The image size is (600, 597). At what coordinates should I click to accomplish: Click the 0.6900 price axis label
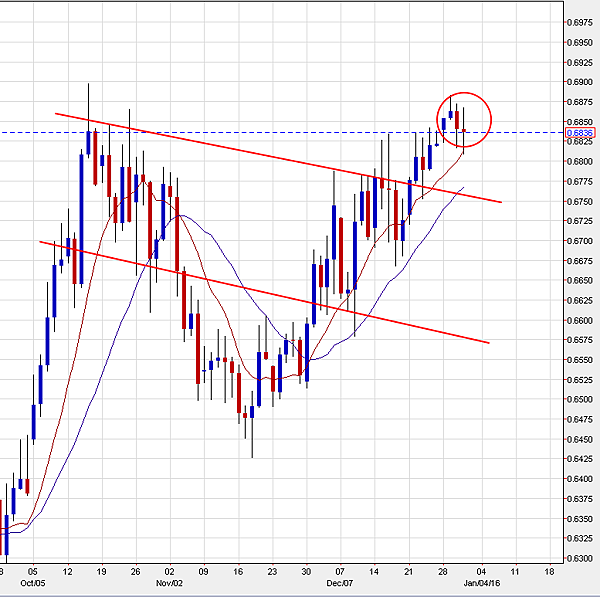580,82
